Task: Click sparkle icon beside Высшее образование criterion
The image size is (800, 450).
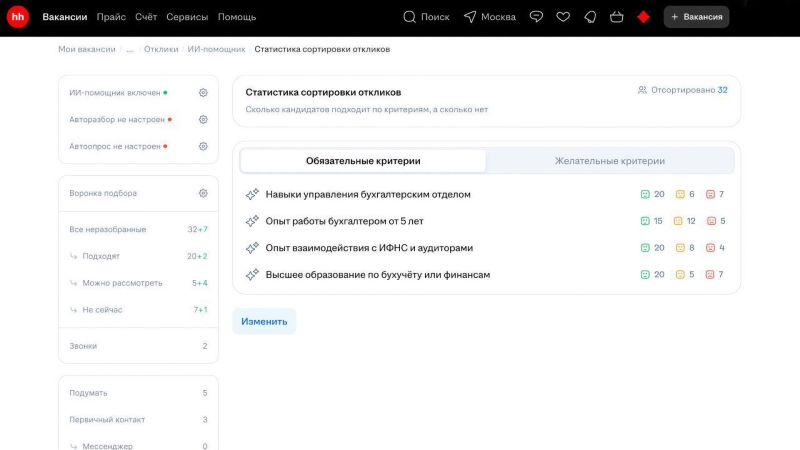Action: point(252,274)
